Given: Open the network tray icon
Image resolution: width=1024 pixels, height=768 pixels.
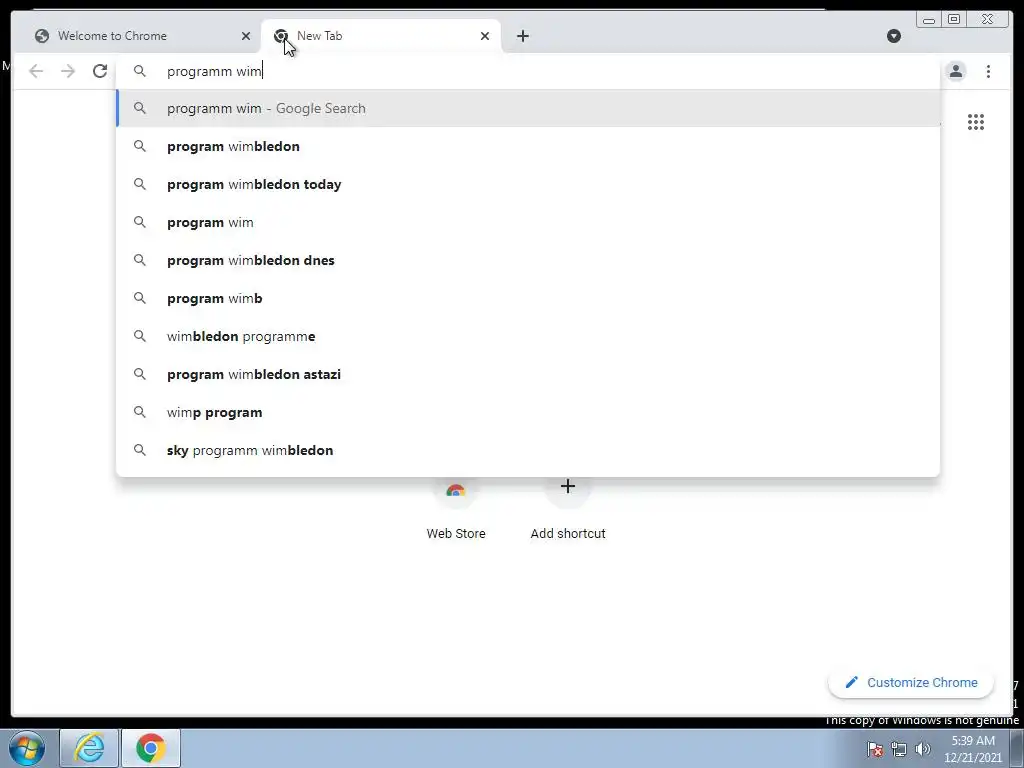Looking at the screenshot, I should [899, 749].
